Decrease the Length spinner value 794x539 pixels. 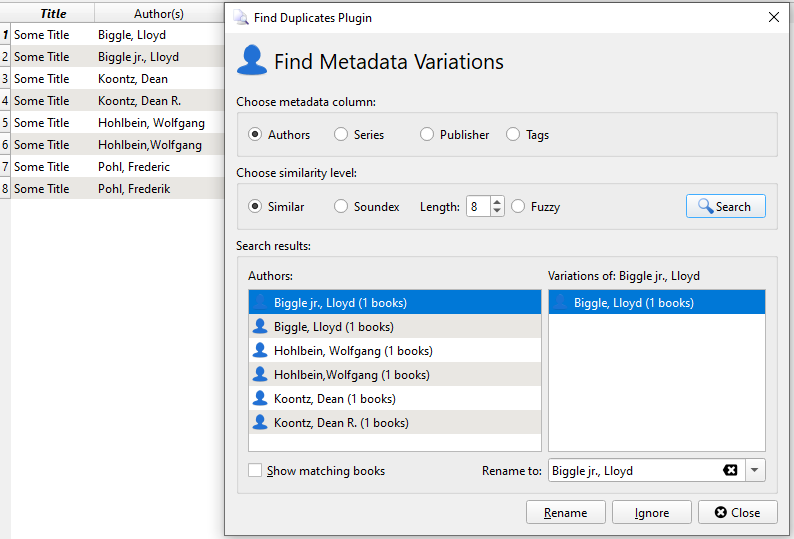tap(498, 212)
